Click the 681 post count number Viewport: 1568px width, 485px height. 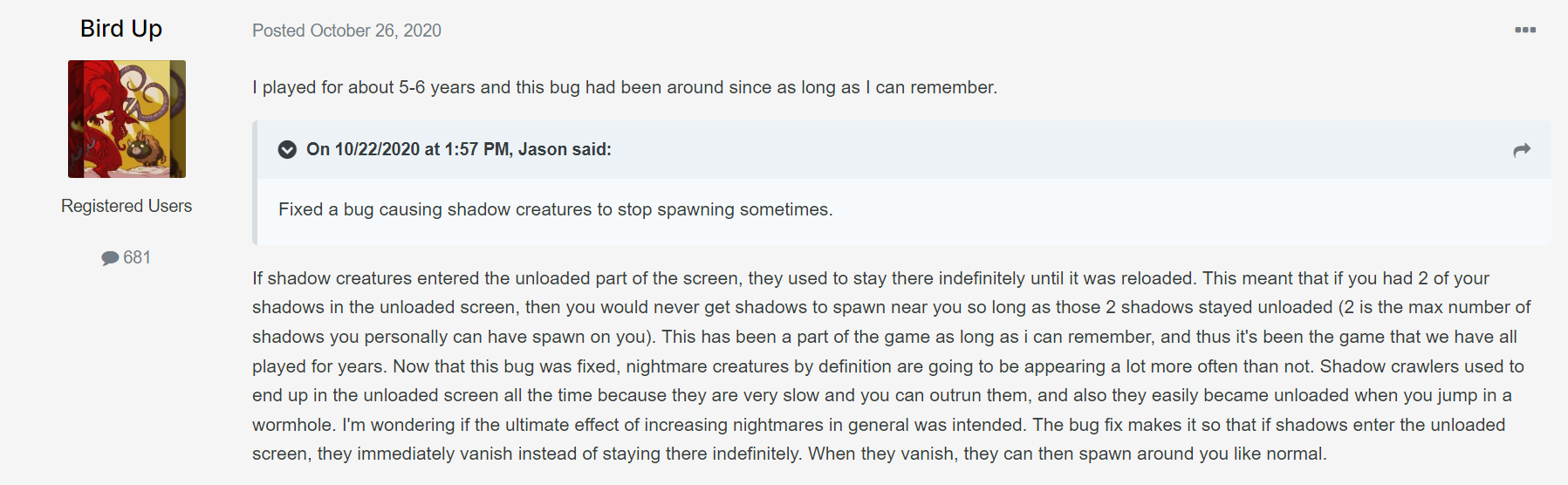(137, 257)
